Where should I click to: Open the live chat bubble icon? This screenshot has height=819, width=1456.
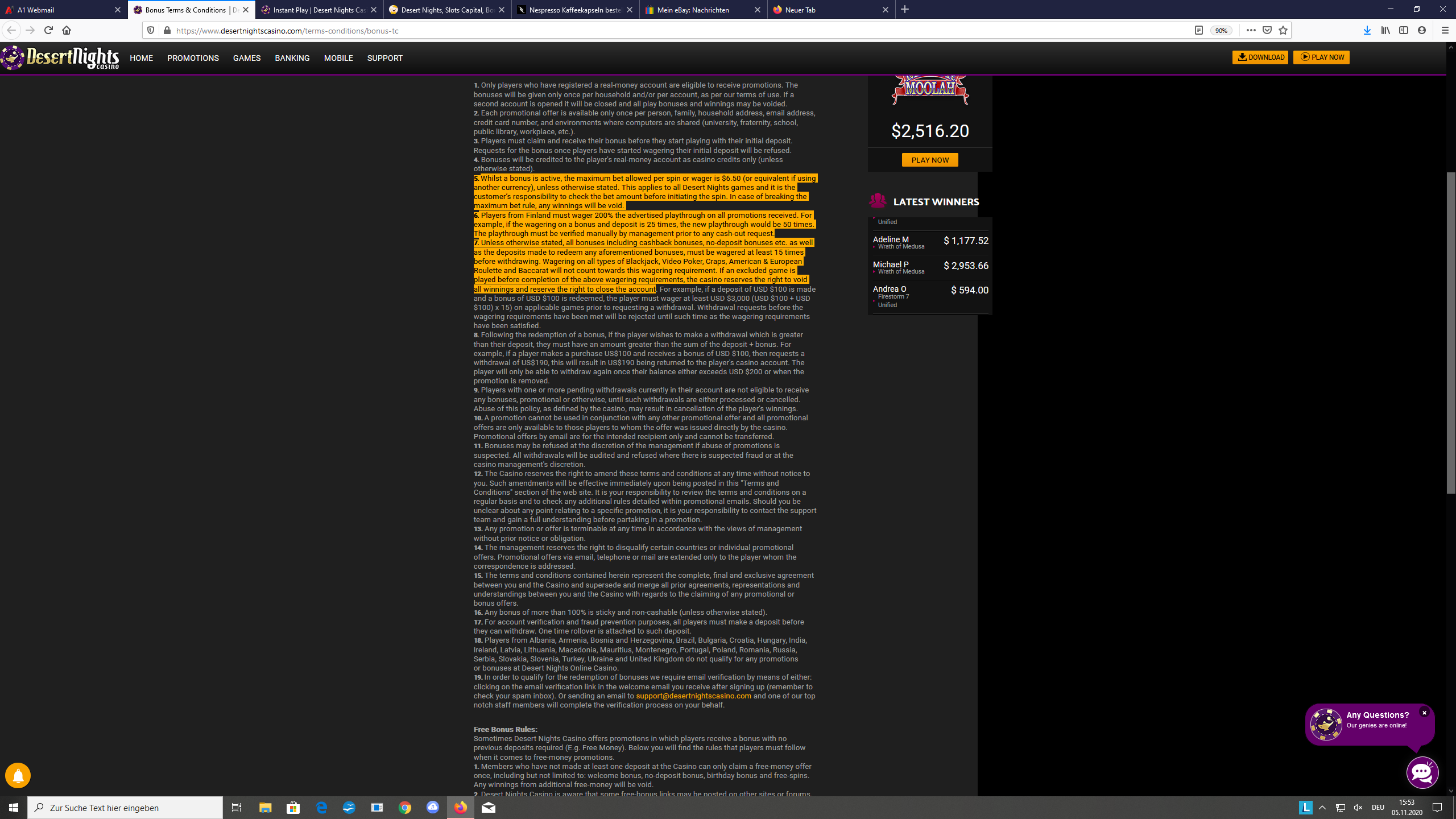tap(1422, 772)
